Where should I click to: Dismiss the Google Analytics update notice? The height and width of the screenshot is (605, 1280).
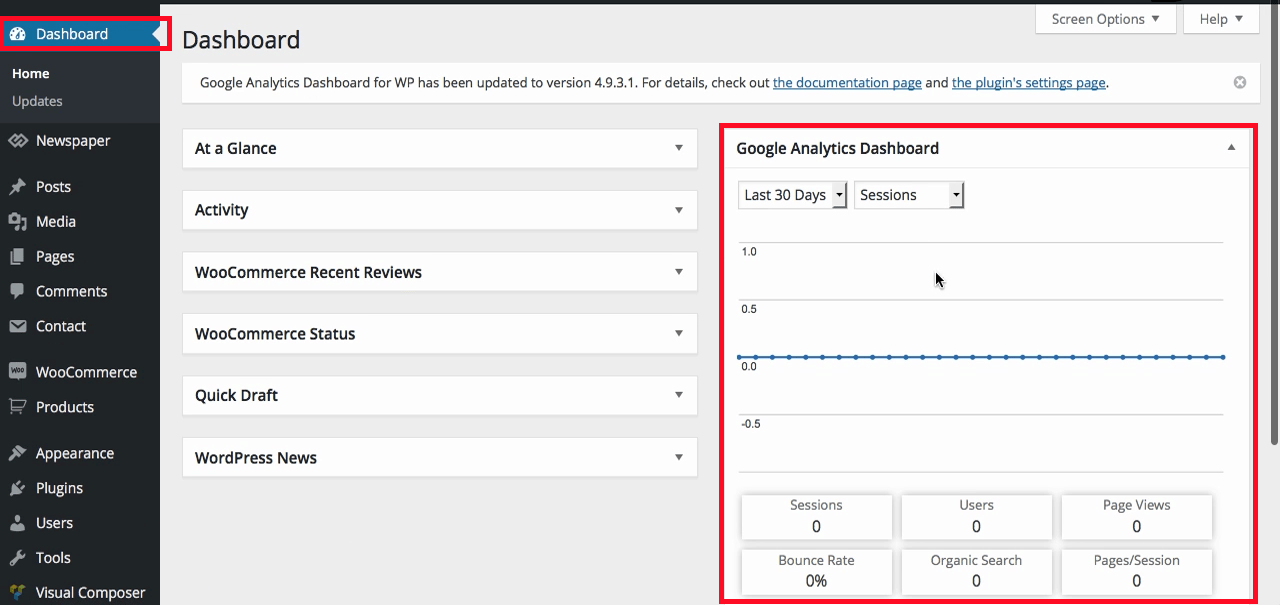[1240, 83]
